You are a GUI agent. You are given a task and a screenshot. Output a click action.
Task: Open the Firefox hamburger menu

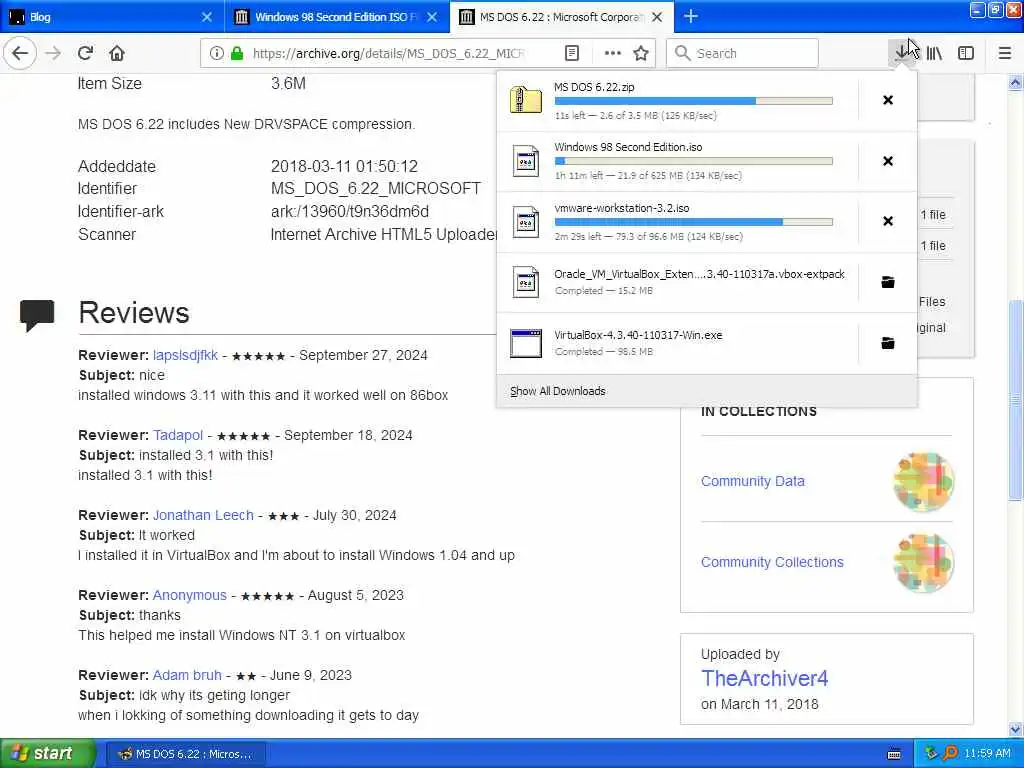pyautogui.click(x=1005, y=53)
